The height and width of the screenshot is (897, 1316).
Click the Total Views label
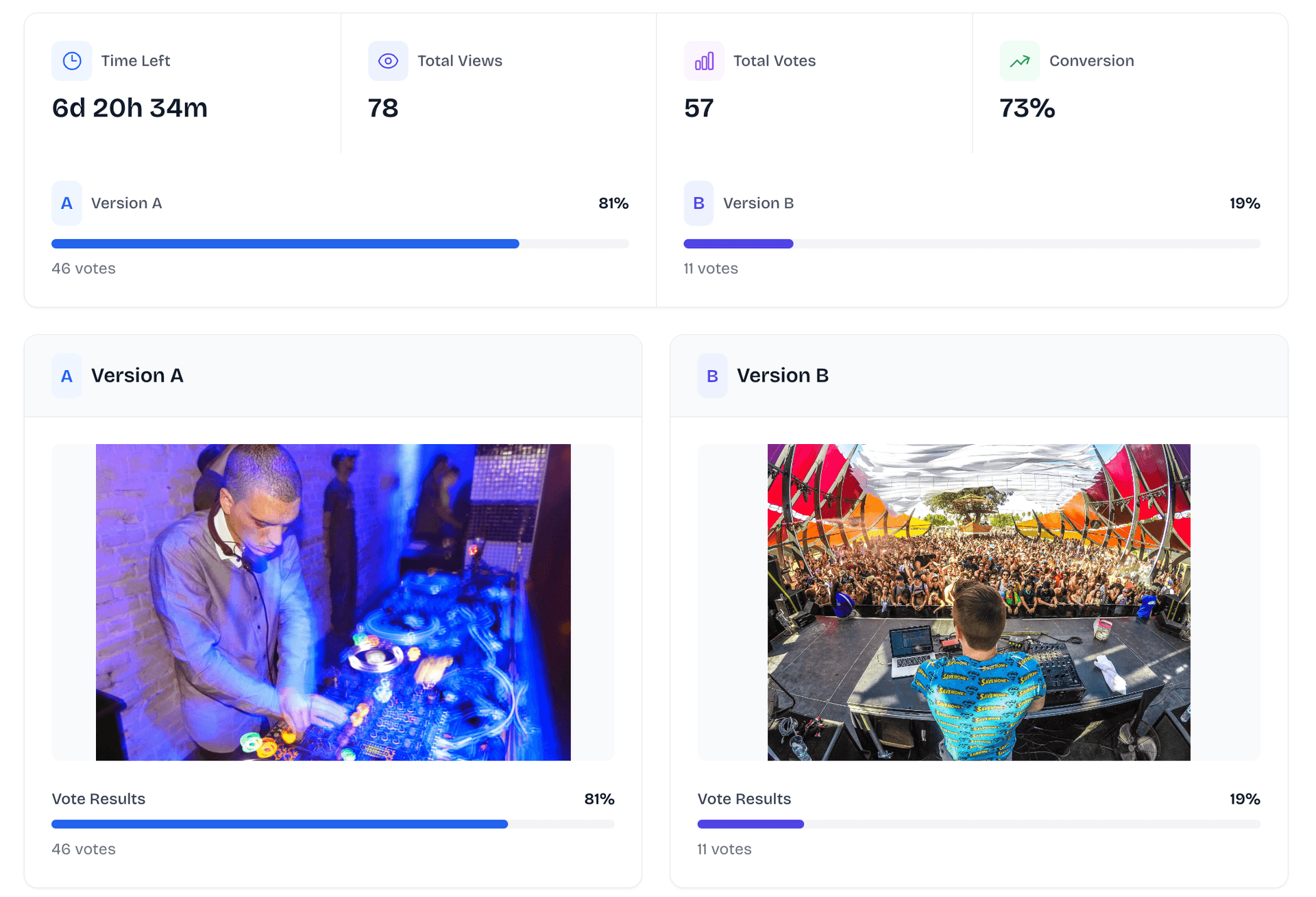pyautogui.click(x=460, y=61)
